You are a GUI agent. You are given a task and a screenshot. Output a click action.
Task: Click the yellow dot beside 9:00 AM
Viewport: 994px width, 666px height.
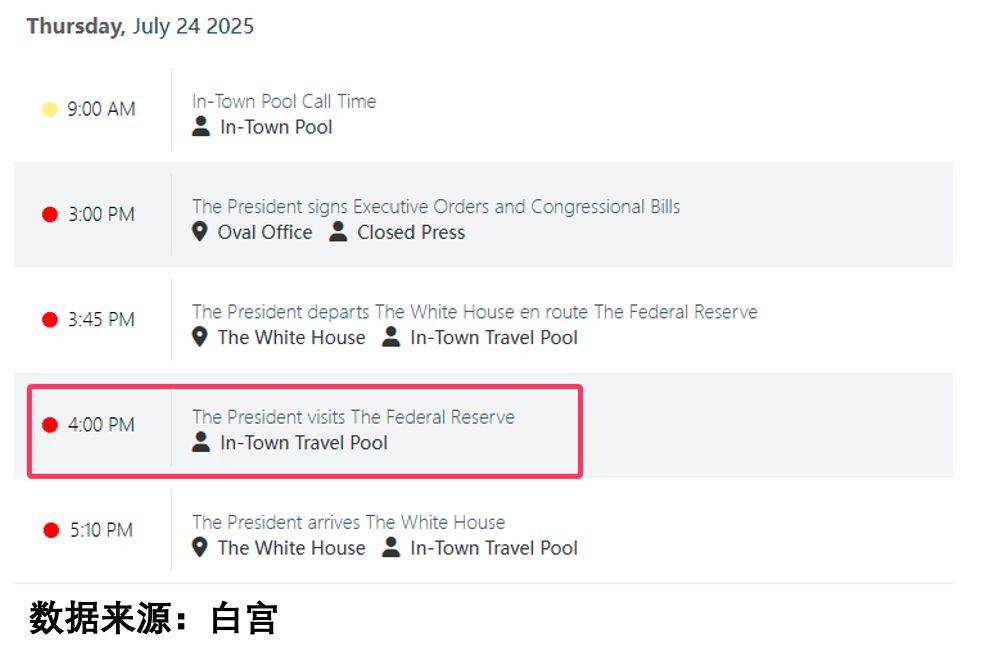[49, 109]
